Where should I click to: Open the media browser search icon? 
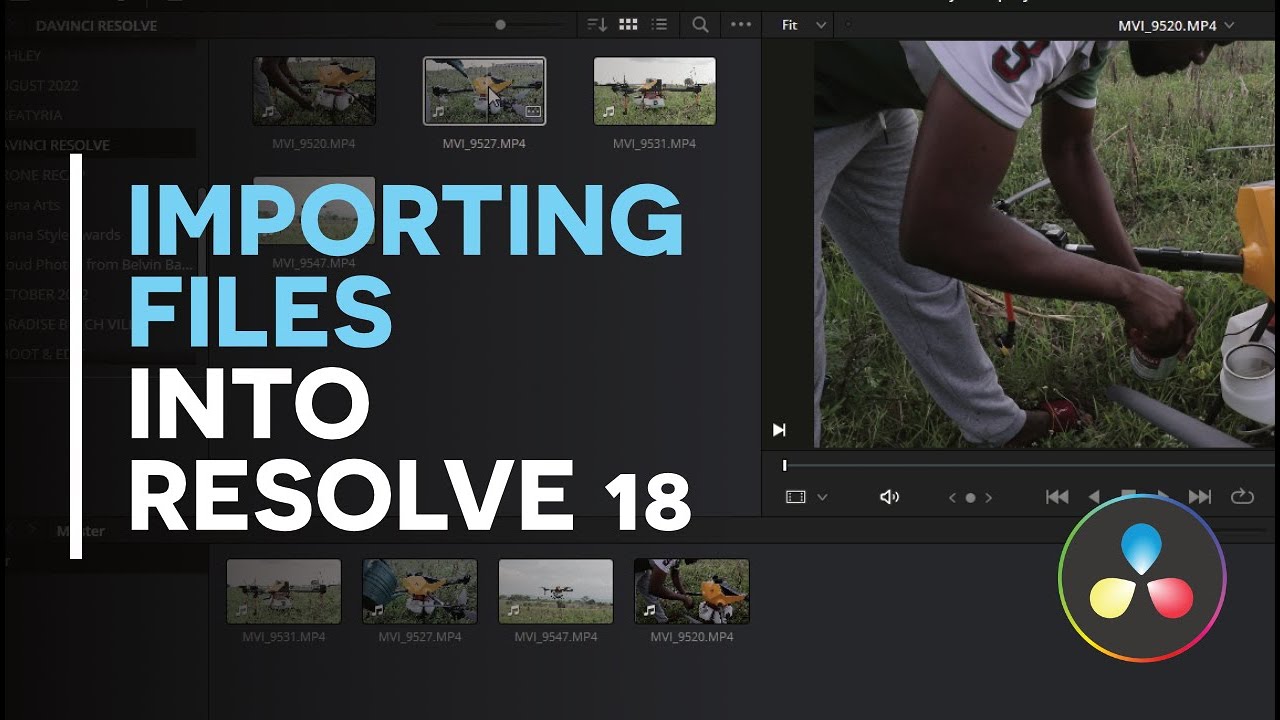pos(701,25)
